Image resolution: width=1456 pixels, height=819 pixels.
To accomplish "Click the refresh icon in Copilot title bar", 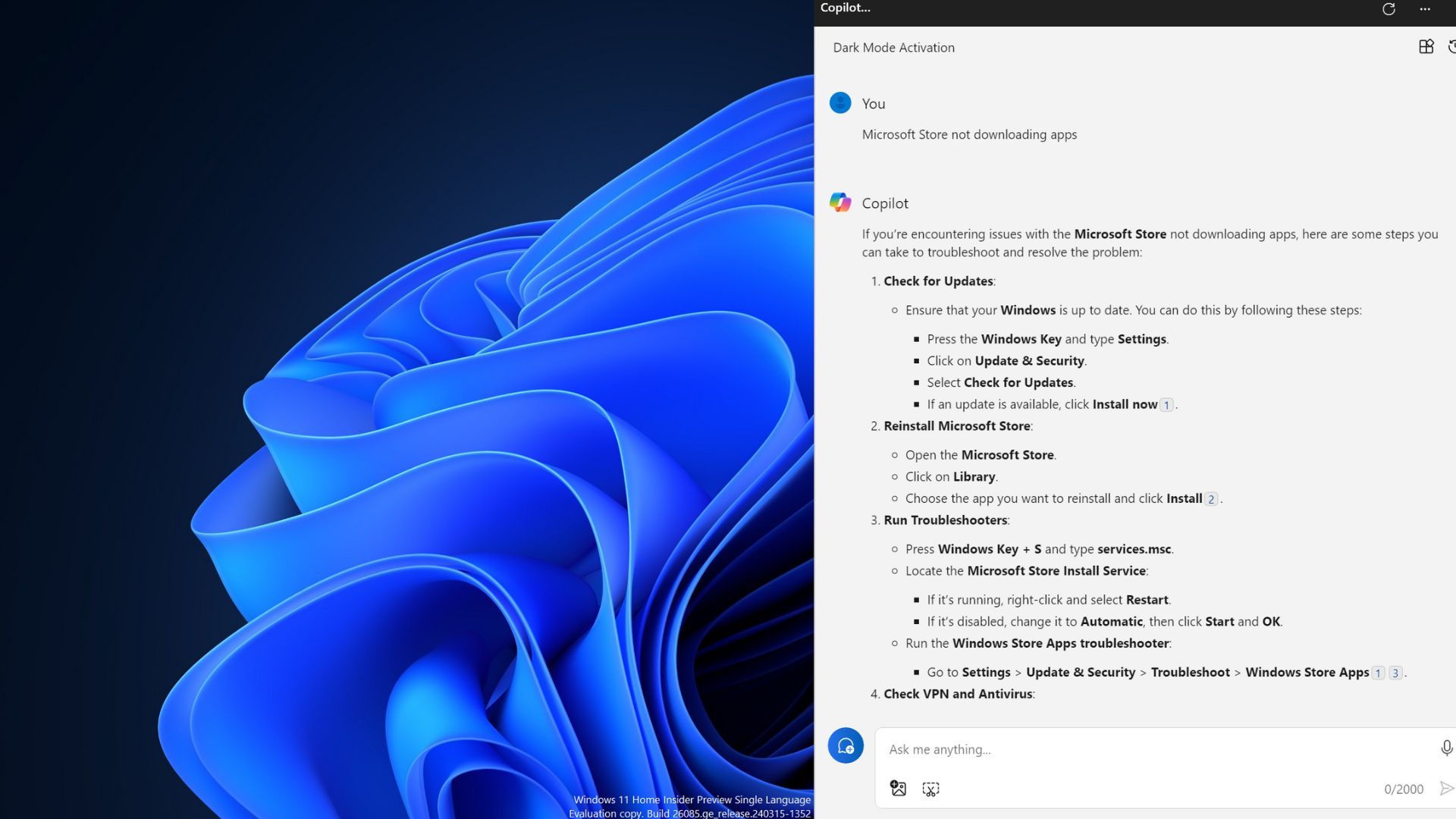I will [x=1389, y=9].
